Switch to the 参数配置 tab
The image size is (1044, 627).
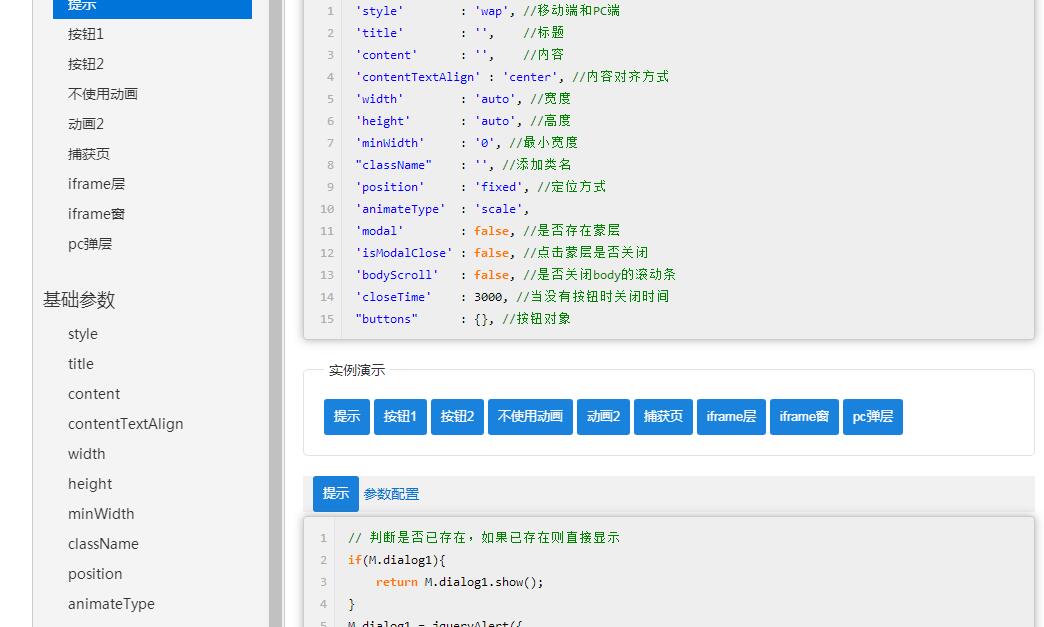(x=391, y=494)
